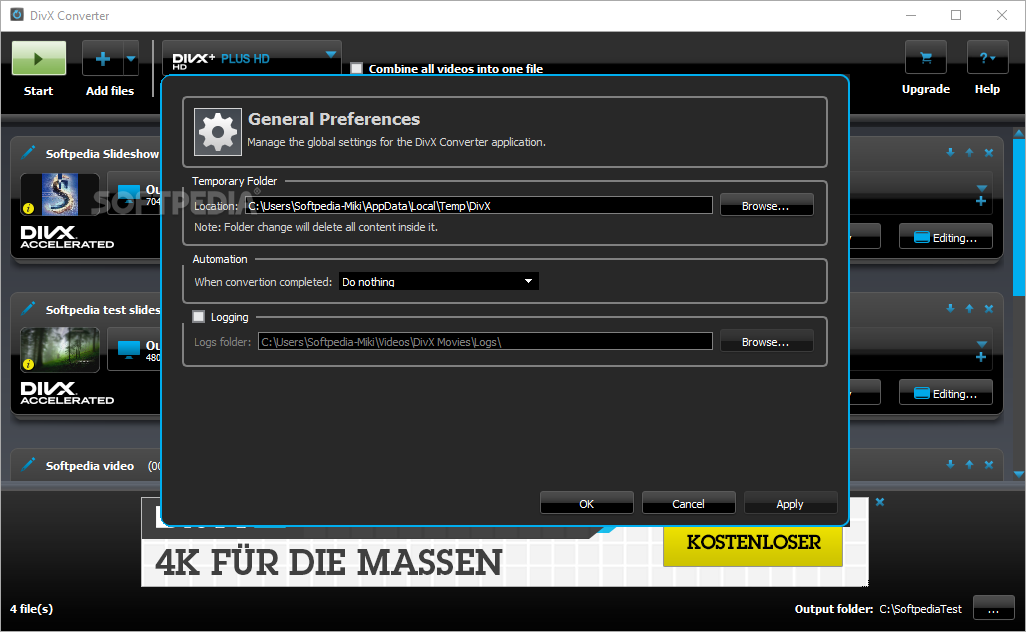Image resolution: width=1026 pixels, height=632 pixels.
Task: Start conversion with the green play button
Action: tap(39, 58)
